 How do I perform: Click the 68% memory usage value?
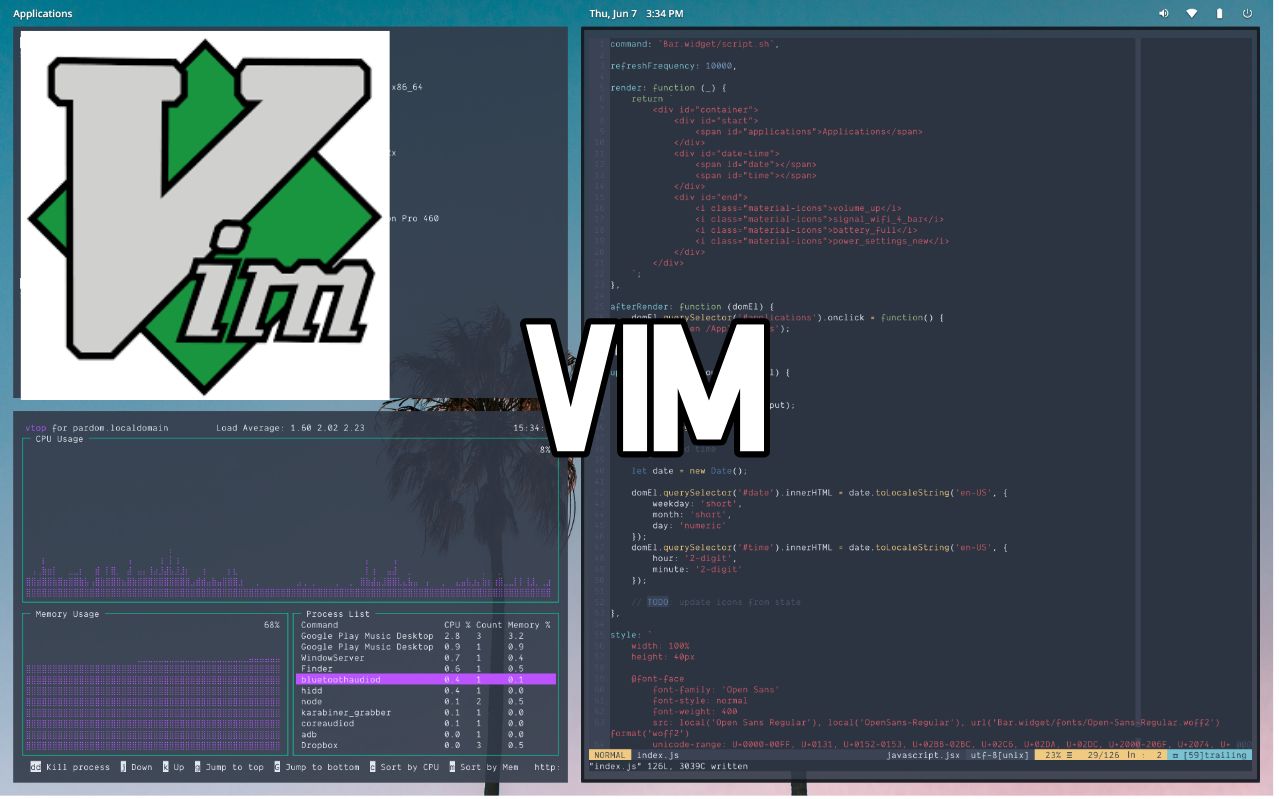click(271, 624)
